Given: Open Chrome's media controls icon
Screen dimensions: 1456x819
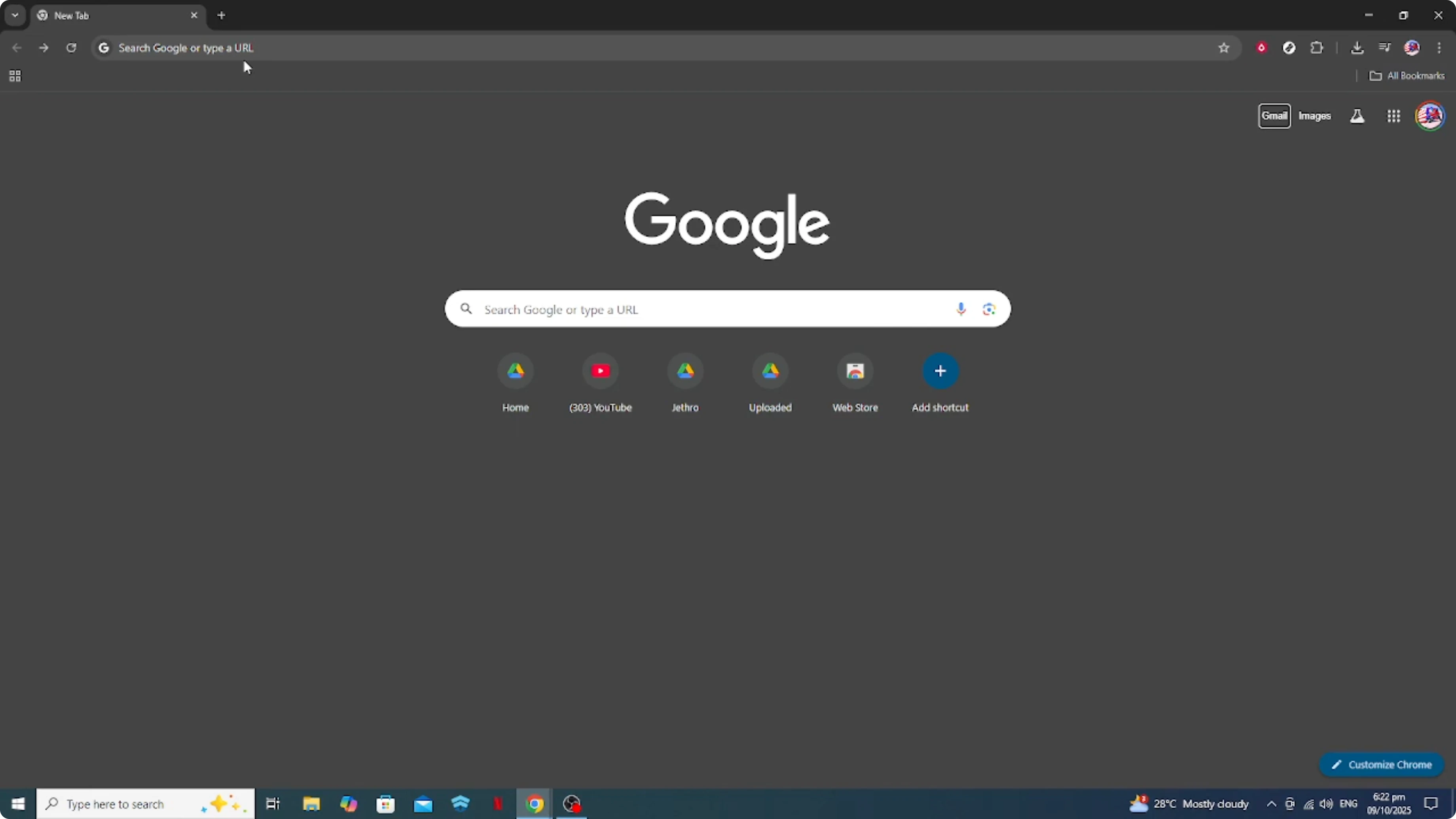Looking at the screenshot, I should click(1384, 47).
